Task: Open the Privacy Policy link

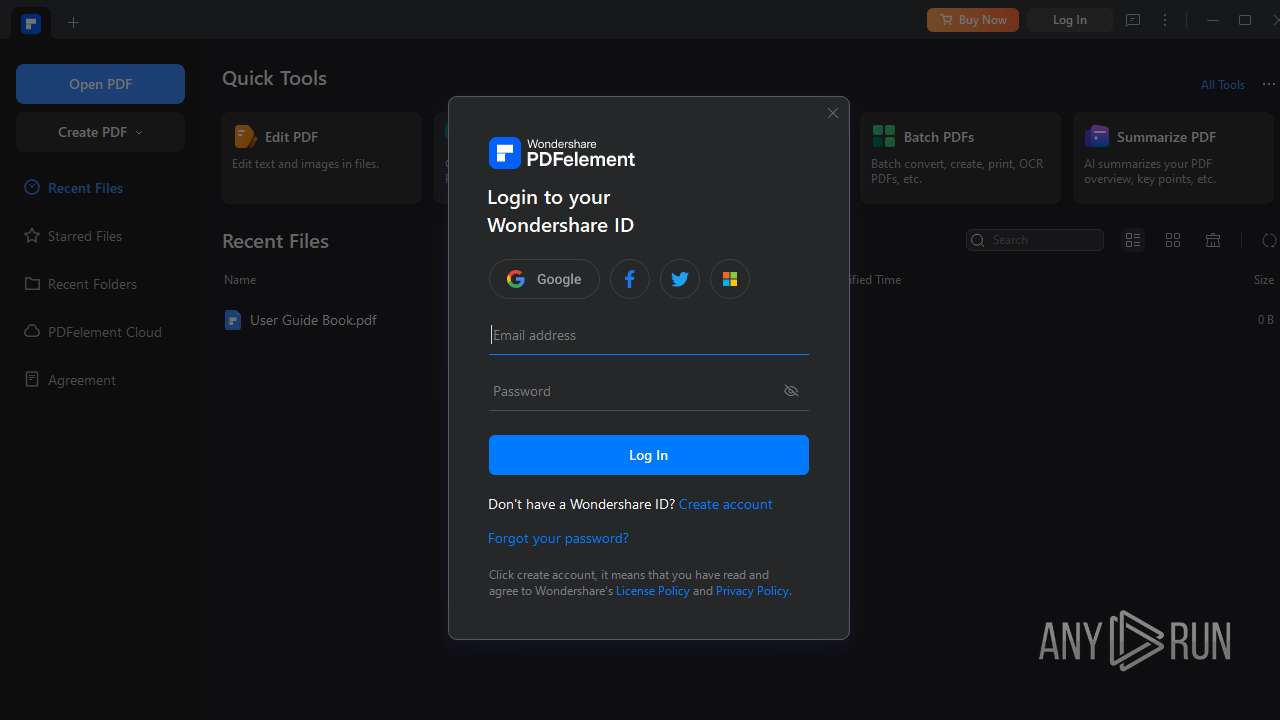Action: click(x=752, y=591)
